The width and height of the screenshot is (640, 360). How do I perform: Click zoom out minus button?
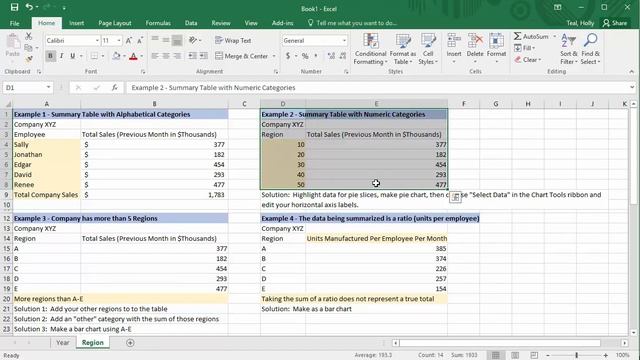point(548,356)
